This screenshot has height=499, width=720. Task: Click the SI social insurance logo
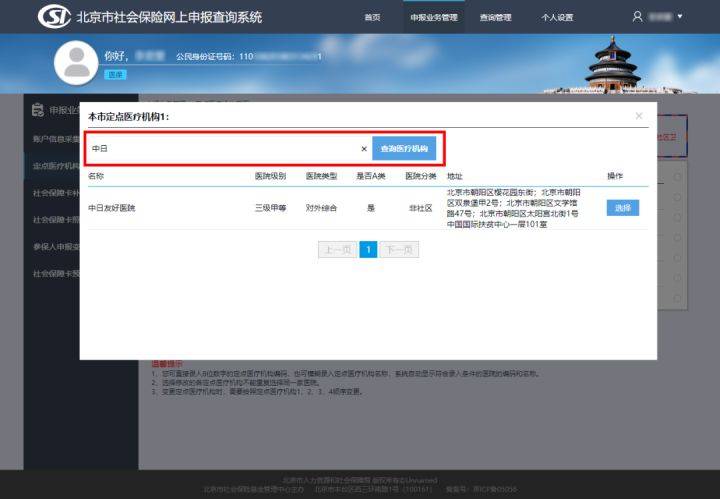point(54,17)
